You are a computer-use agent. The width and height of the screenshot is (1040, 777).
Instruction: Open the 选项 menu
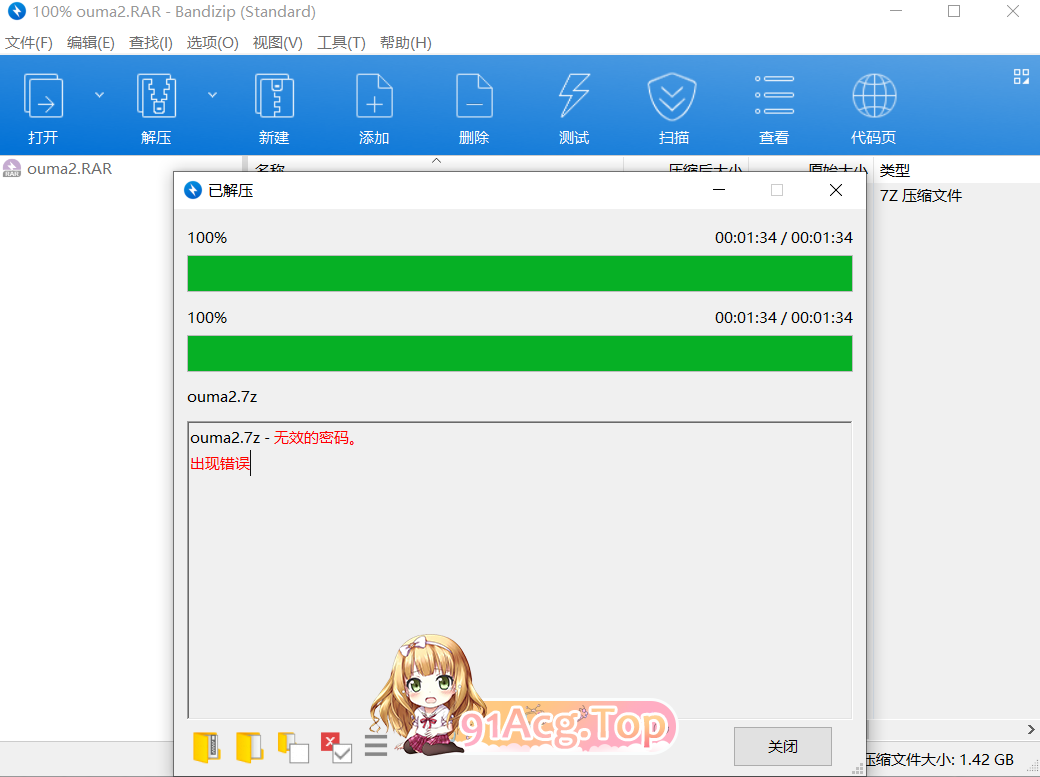[x=212, y=43]
